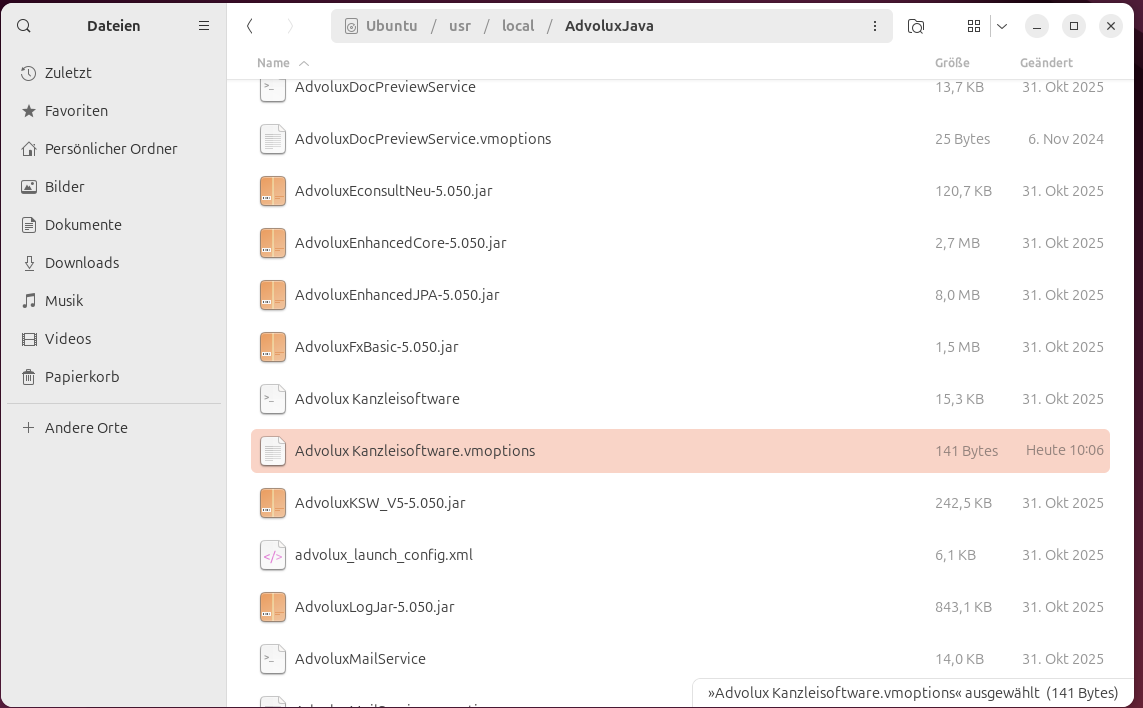Screen dimensions: 1143x708
Task: Go to Downloads in the sidebar
Action: coord(82,263)
